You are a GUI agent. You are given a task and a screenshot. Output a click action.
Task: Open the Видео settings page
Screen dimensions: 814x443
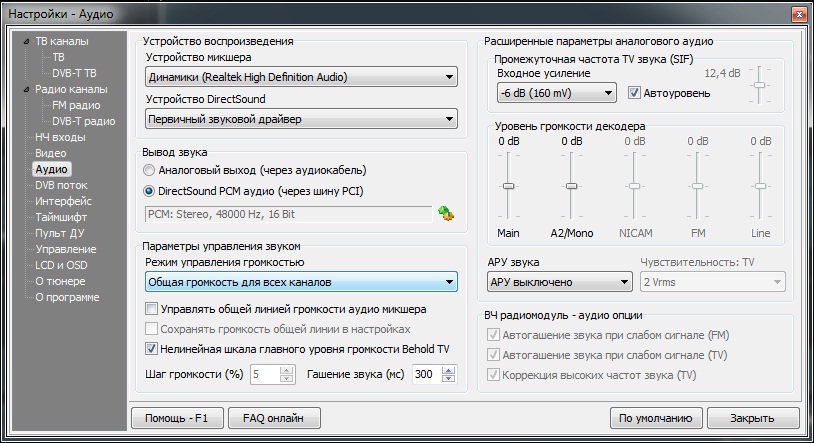point(51,153)
